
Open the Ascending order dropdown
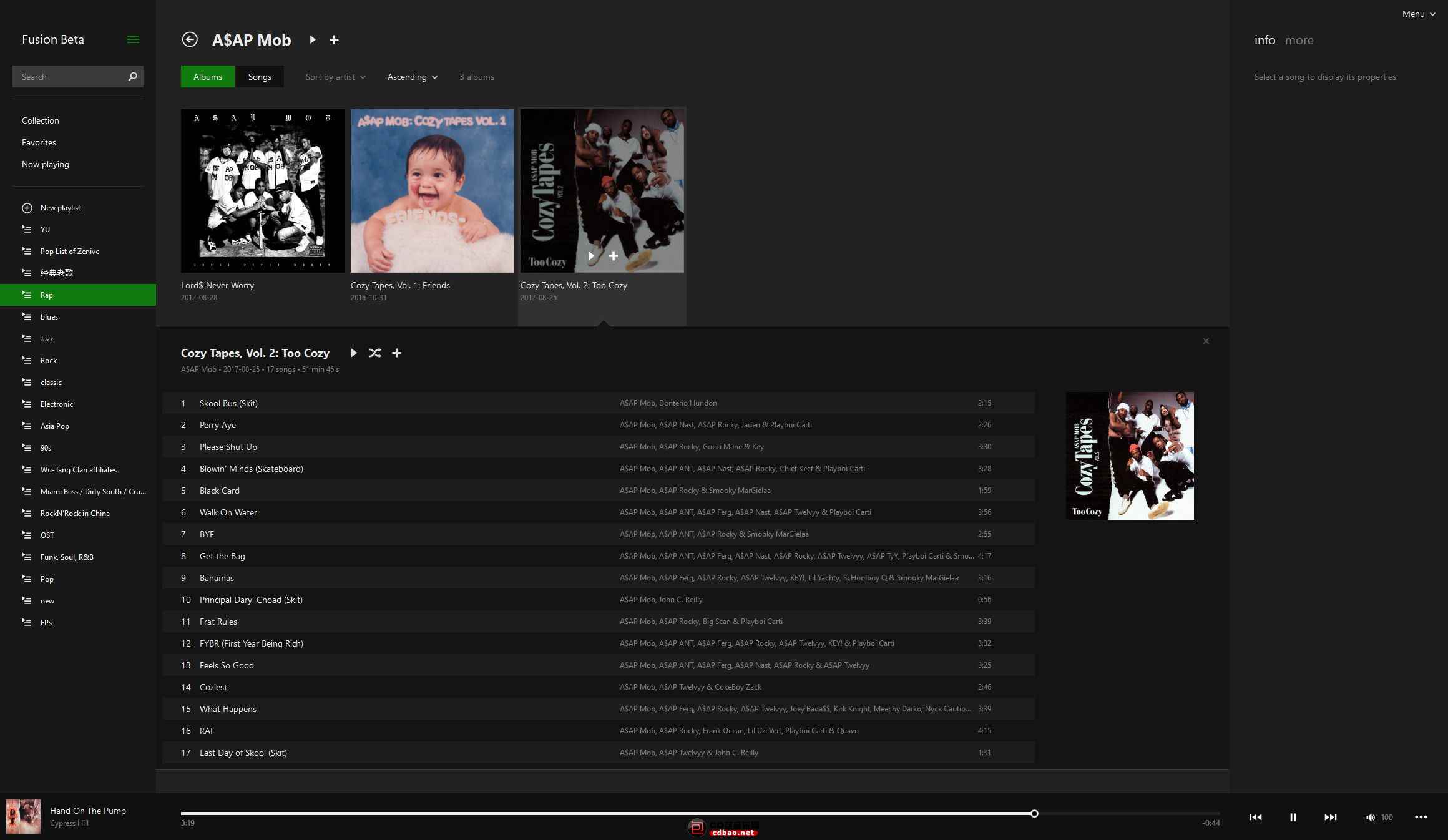pos(413,77)
